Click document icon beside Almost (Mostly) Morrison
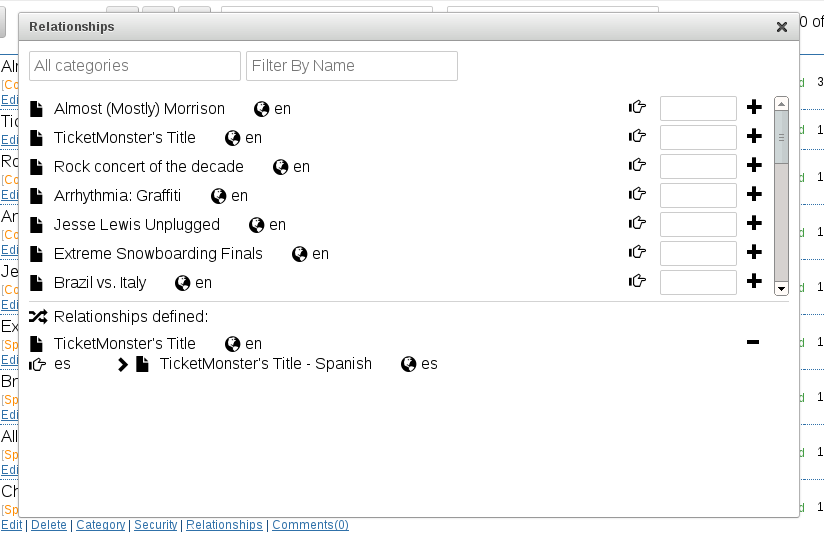This screenshot has height=533, width=824. pyautogui.click(x=36, y=109)
